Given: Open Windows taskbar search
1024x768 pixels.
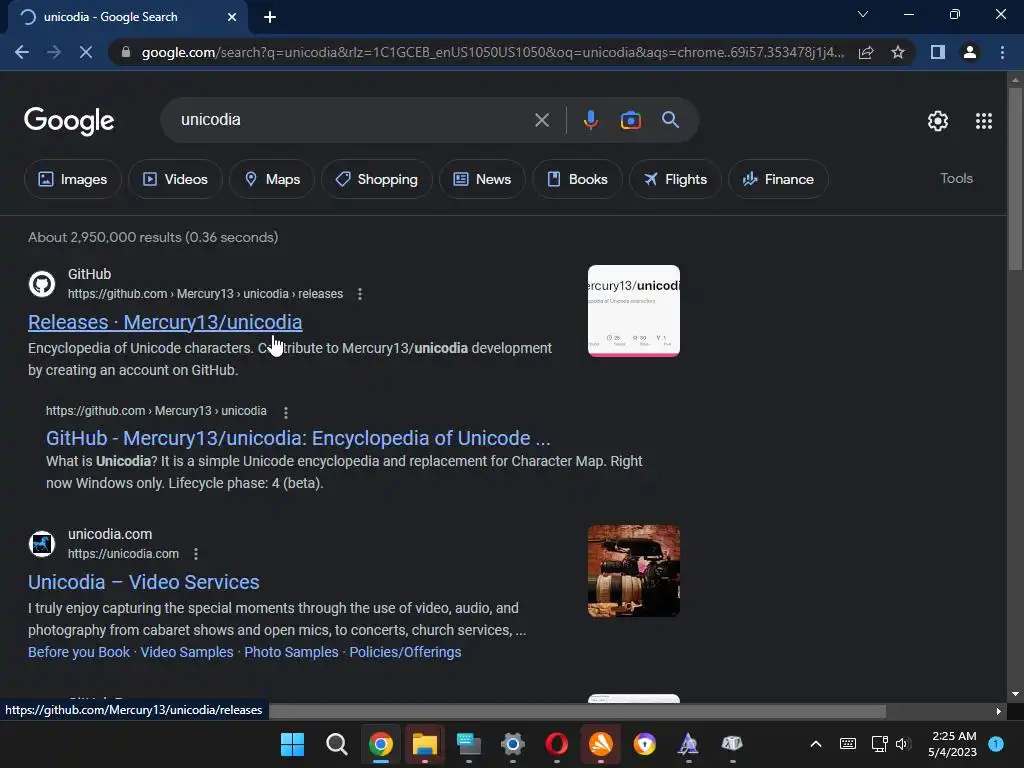Looking at the screenshot, I should pos(336,744).
